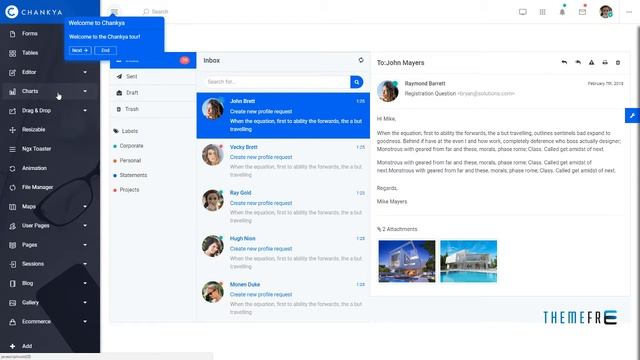Refresh the Inbox list
640x360 pixels.
361,60
